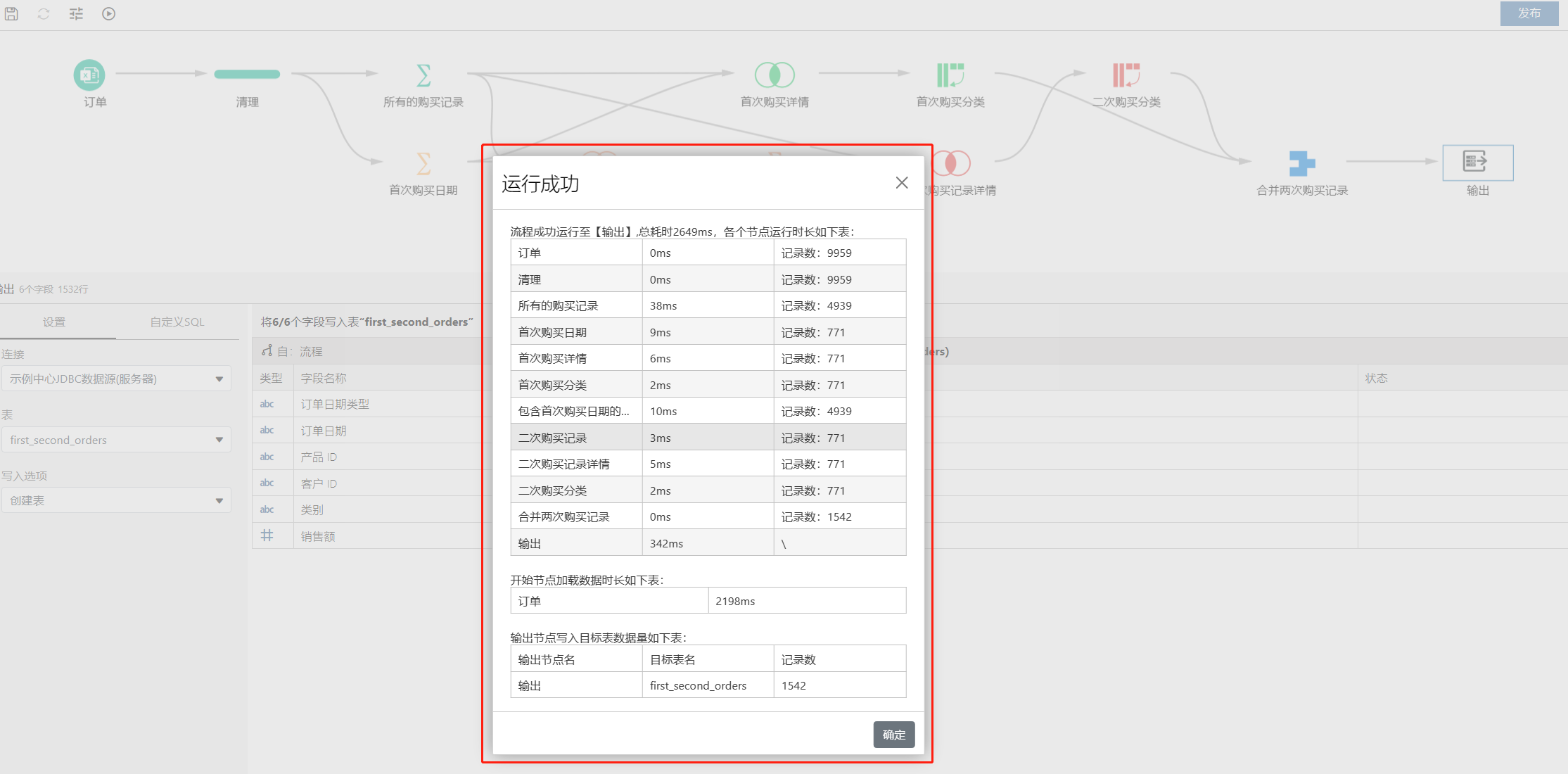Open the 连接 data source dropdown
The width and height of the screenshot is (1568, 774).
pyautogui.click(x=116, y=379)
